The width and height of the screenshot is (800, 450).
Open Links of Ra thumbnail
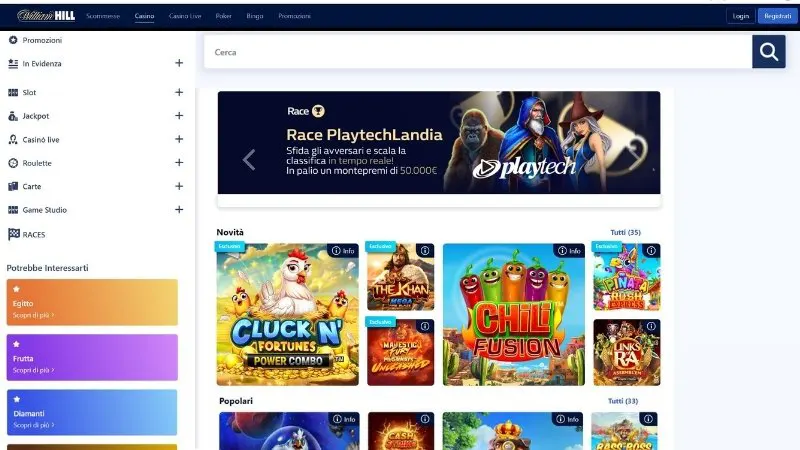(627, 352)
